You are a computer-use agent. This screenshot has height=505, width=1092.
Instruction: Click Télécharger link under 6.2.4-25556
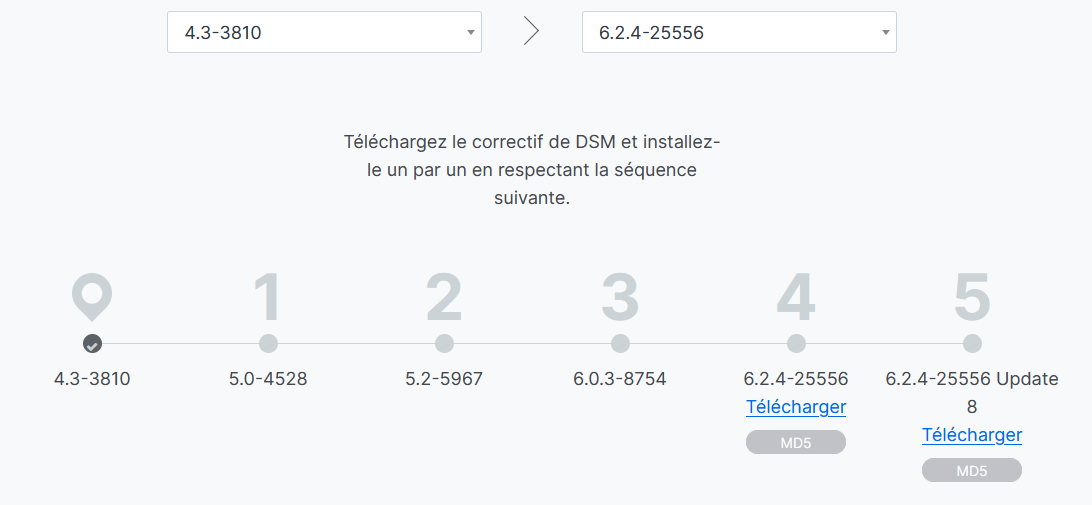point(796,407)
